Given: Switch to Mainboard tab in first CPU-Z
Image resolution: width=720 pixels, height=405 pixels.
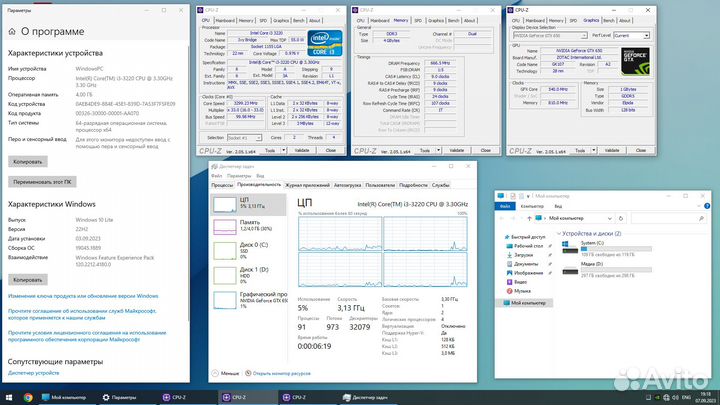Looking at the screenshot, I should [x=225, y=21].
